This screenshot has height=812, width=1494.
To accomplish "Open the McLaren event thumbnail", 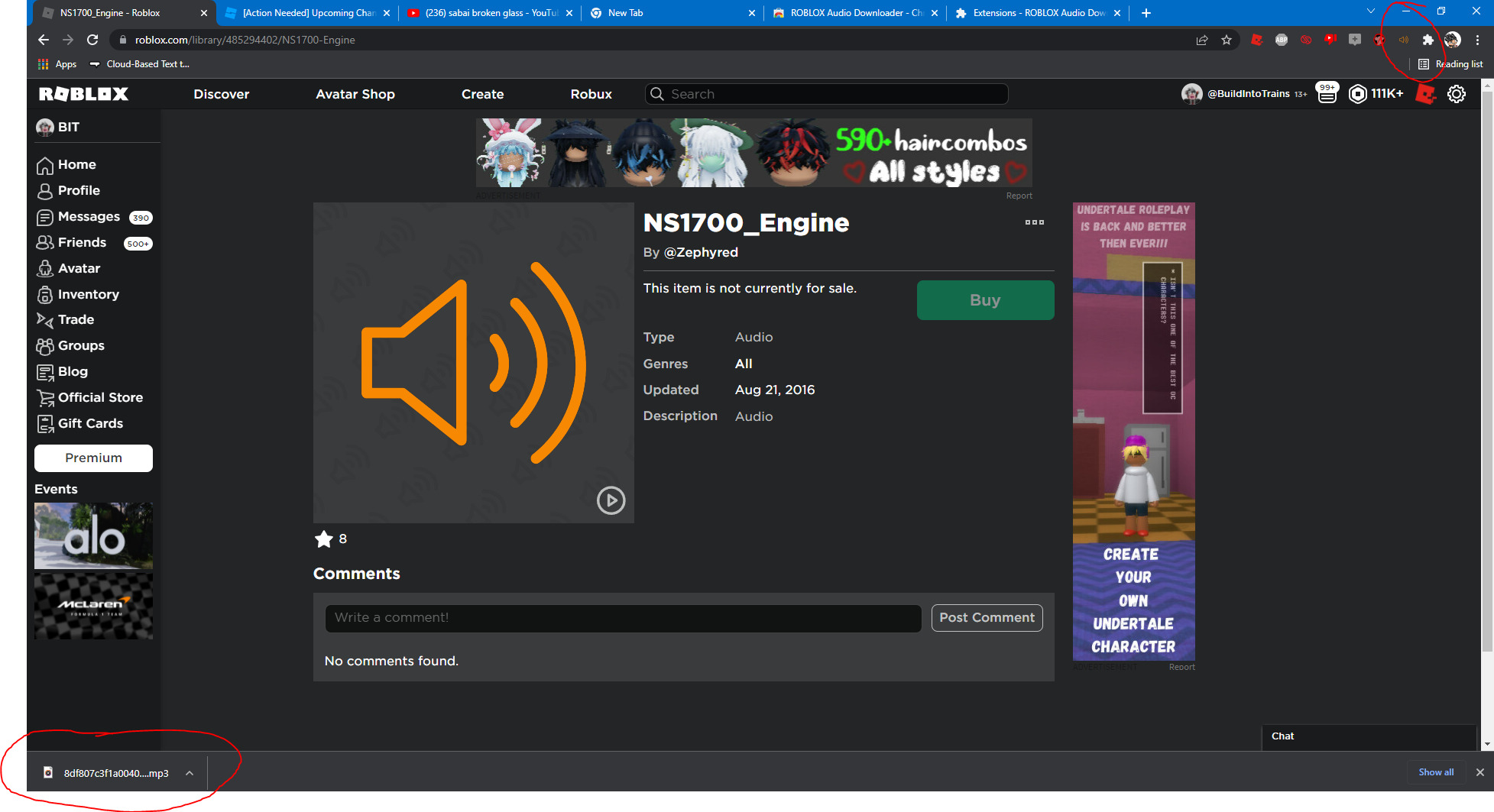I will (x=93, y=606).
